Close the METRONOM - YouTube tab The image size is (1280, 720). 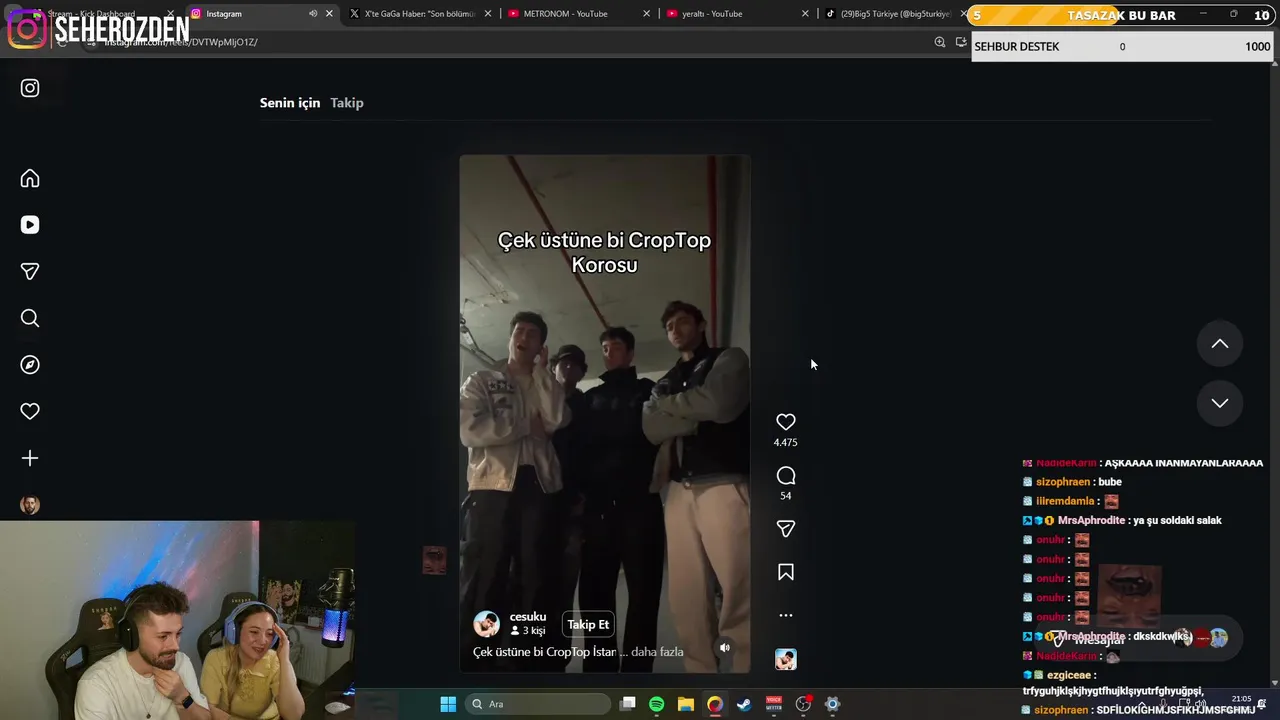point(647,14)
